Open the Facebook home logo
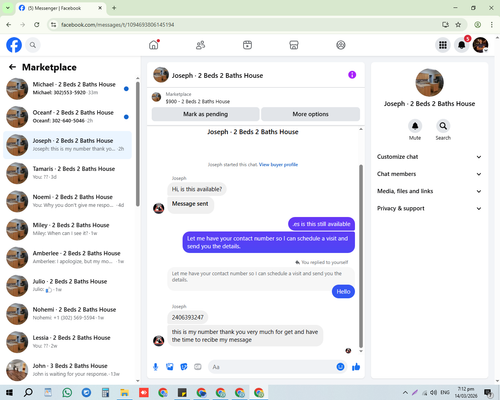Viewport: 500px width, 400px height. point(14,45)
